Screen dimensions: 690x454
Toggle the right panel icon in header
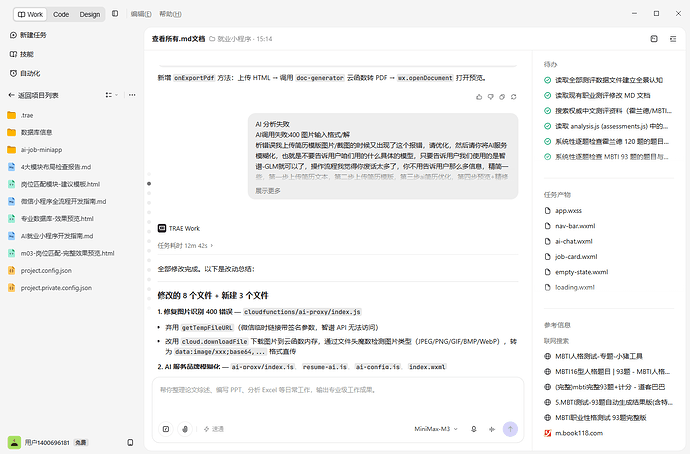(x=673, y=39)
